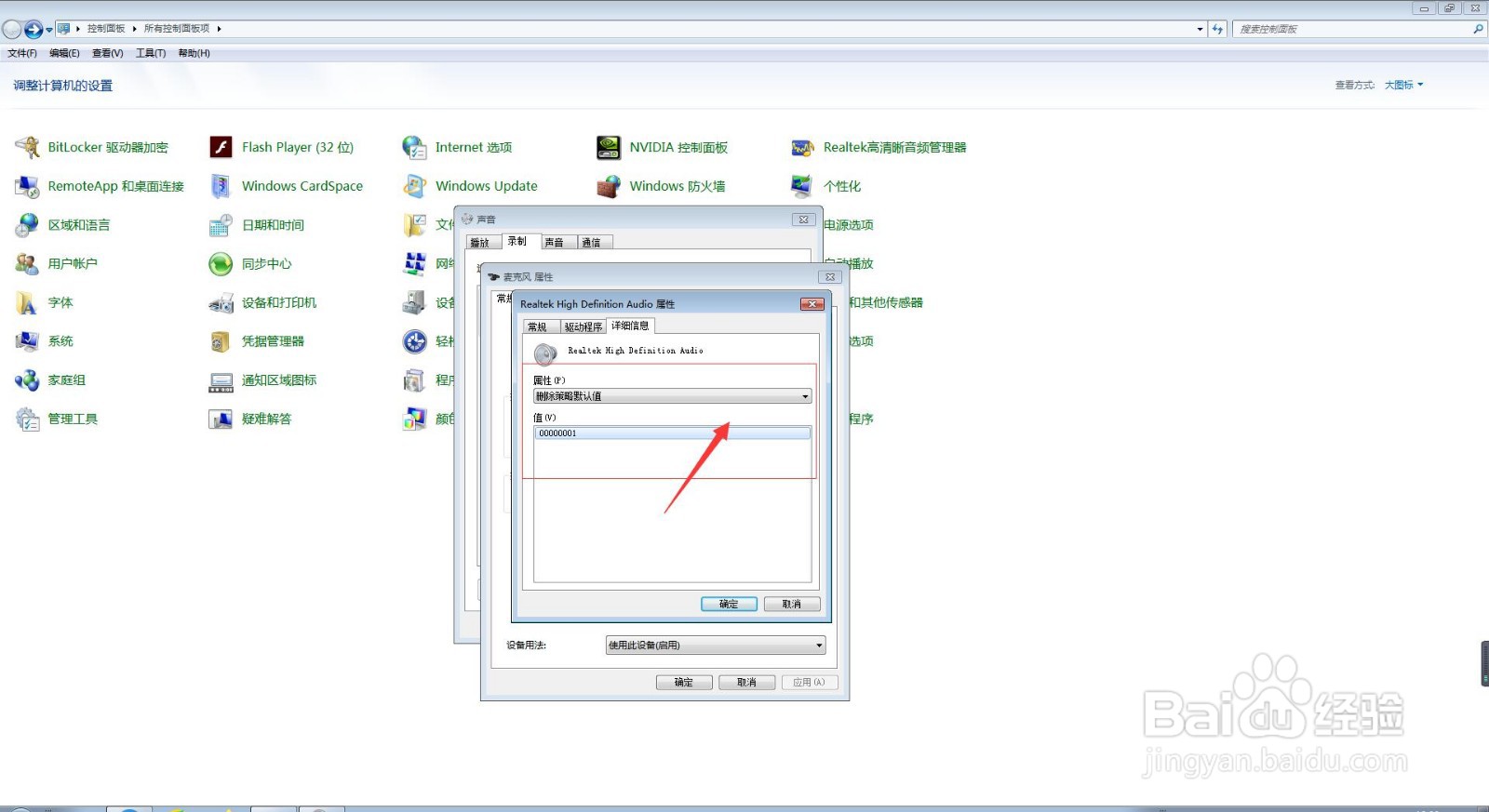Open the 凭据管理器 icon
The width and height of the screenshot is (1489, 812).
[x=221, y=341]
